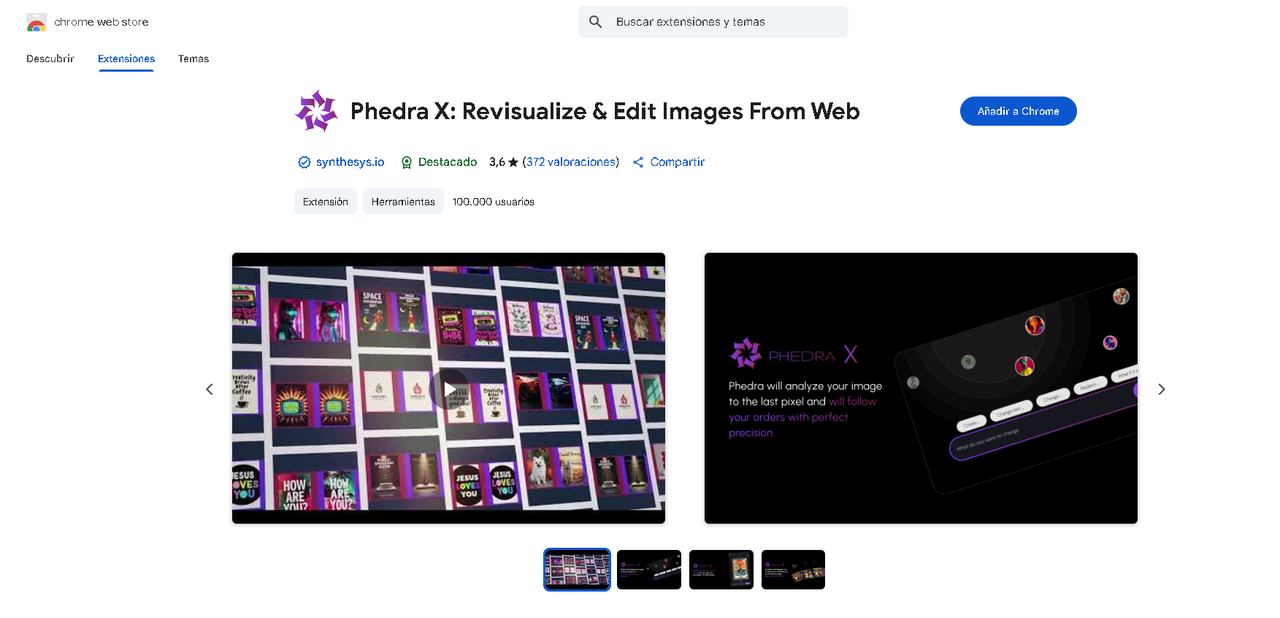Click the Destacado award badge icon

tap(407, 162)
